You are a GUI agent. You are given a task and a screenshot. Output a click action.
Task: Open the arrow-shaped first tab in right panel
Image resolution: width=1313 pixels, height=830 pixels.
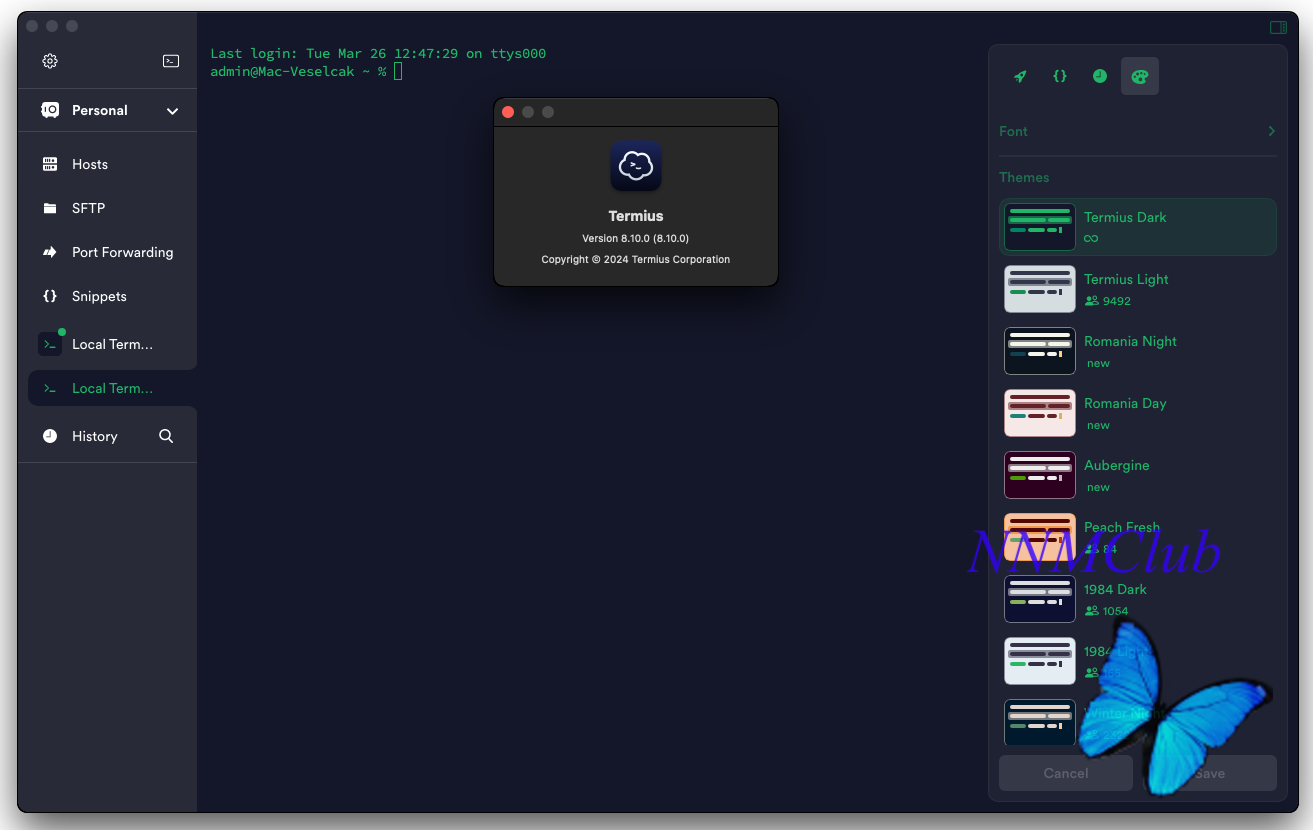(x=1020, y=76)
